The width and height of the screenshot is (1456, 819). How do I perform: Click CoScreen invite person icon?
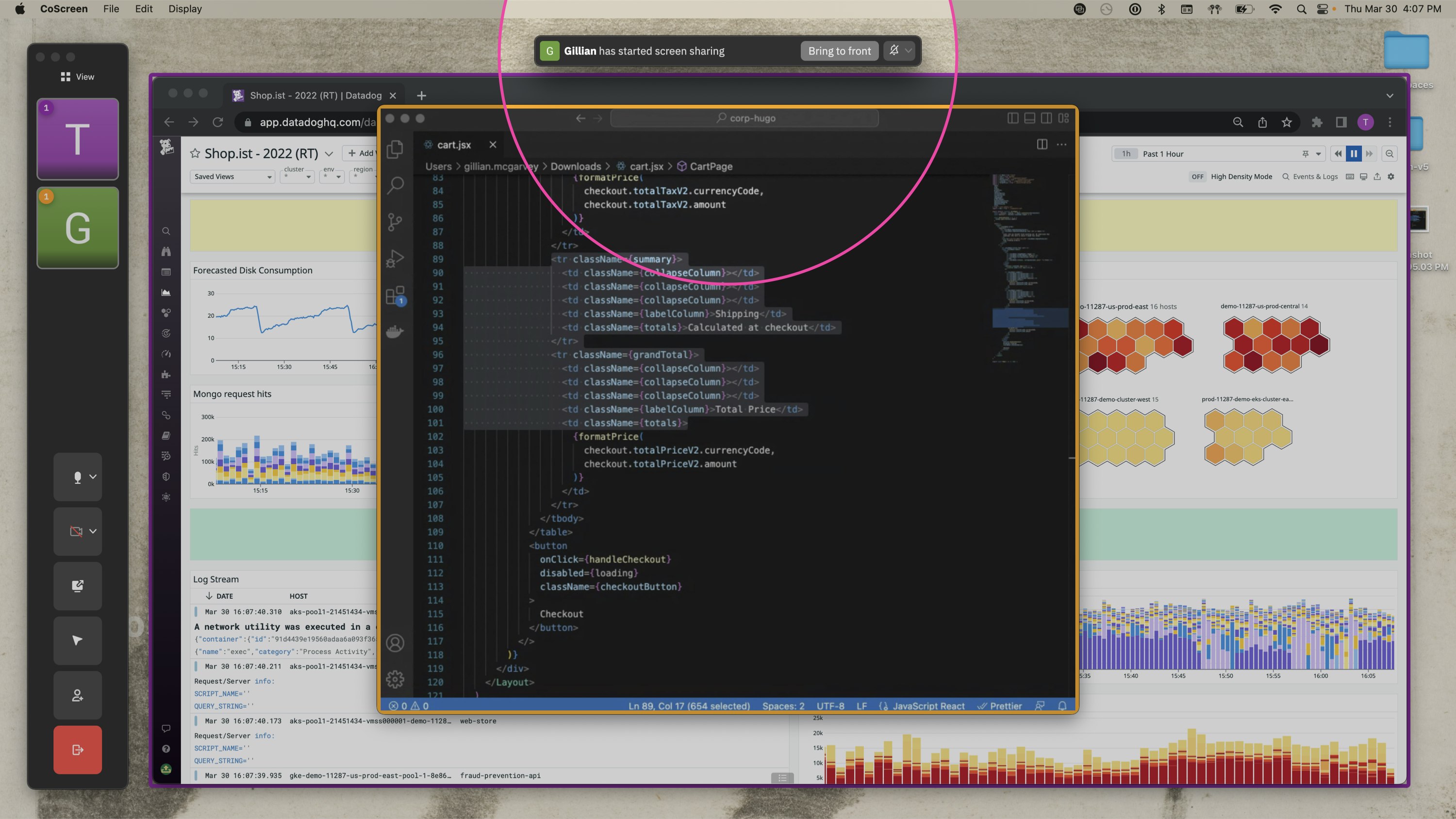click(78, 695)
